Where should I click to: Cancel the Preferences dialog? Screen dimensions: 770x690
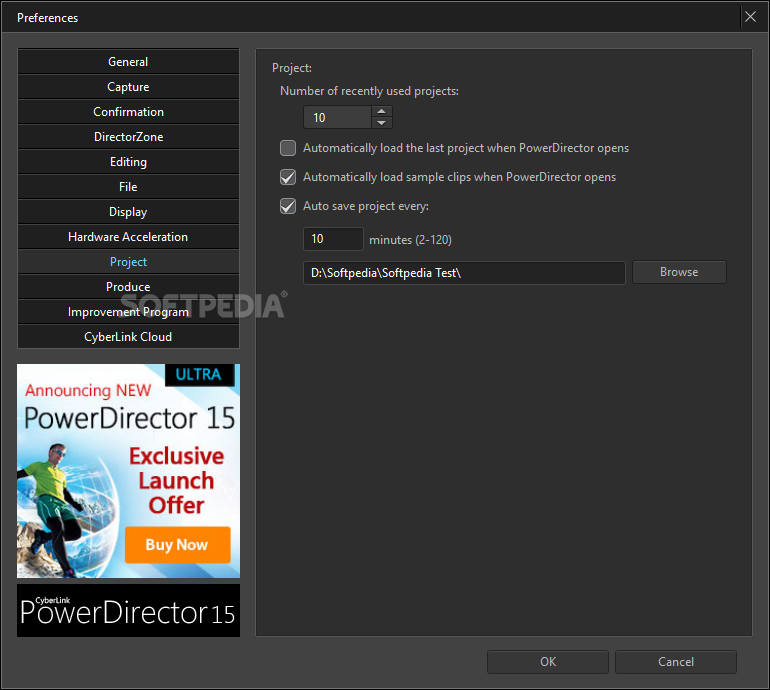click(676, 662)
